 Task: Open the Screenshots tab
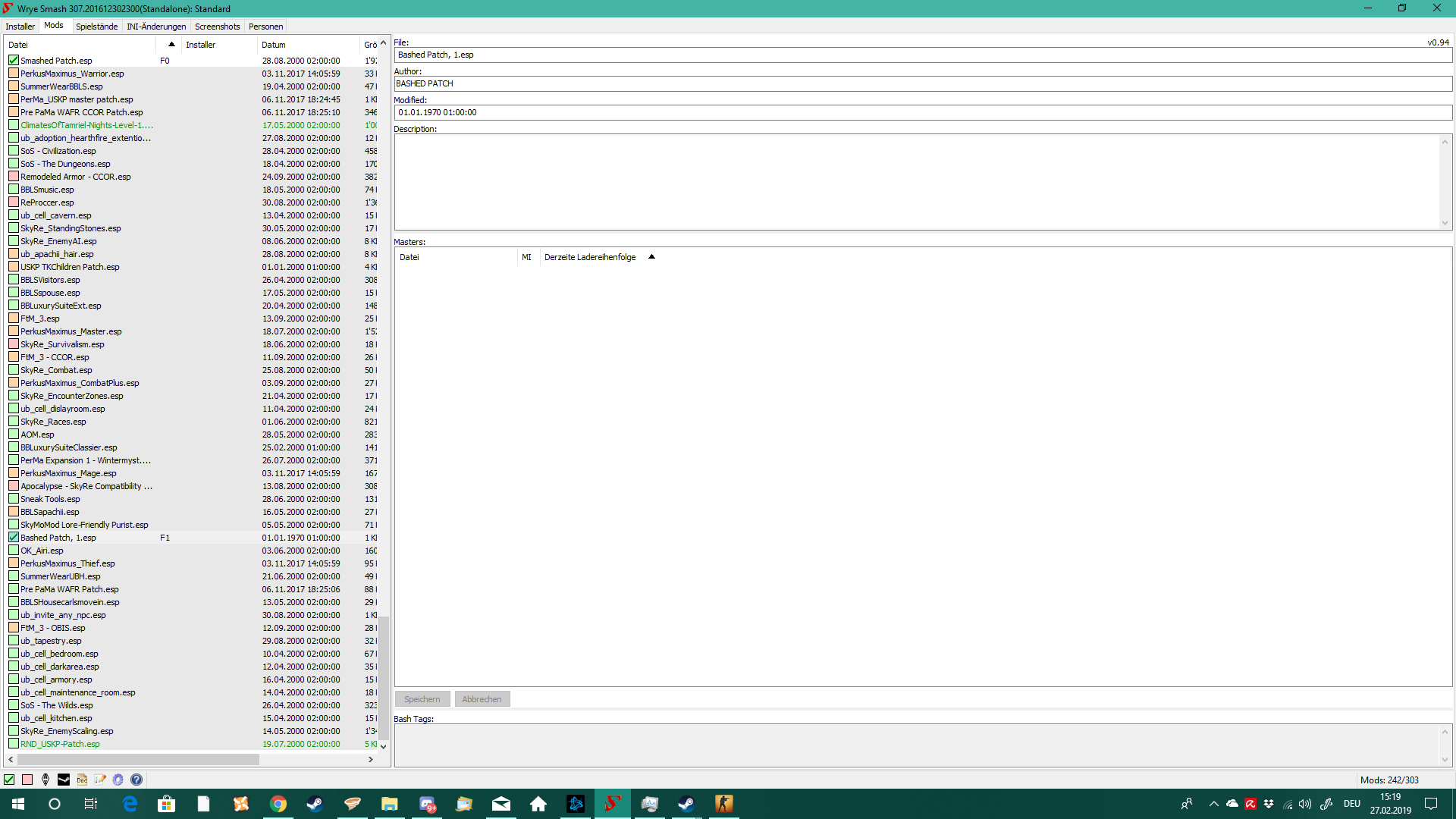tap(218, 27)
